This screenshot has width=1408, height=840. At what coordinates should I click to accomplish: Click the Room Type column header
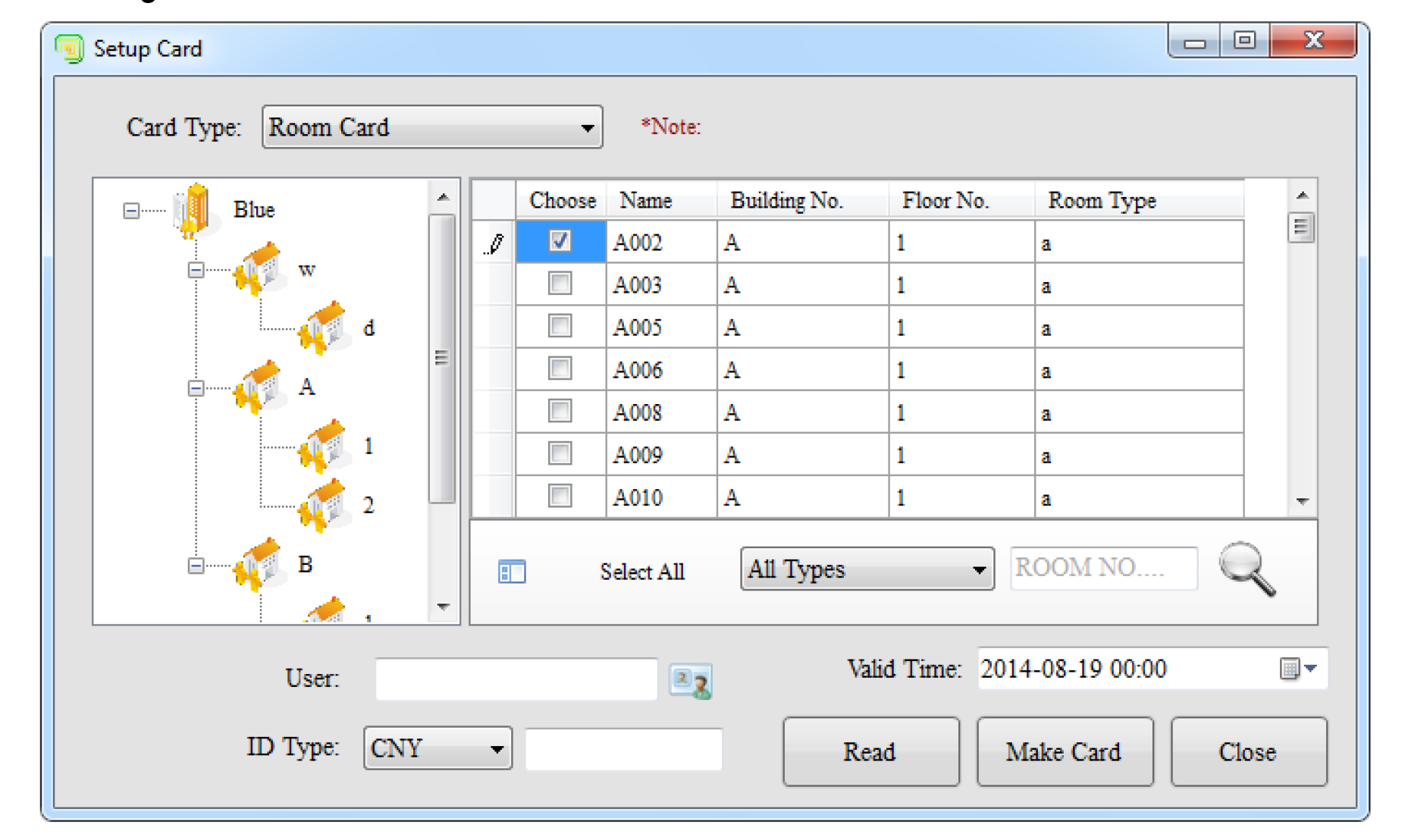(x=1101, y=200)
